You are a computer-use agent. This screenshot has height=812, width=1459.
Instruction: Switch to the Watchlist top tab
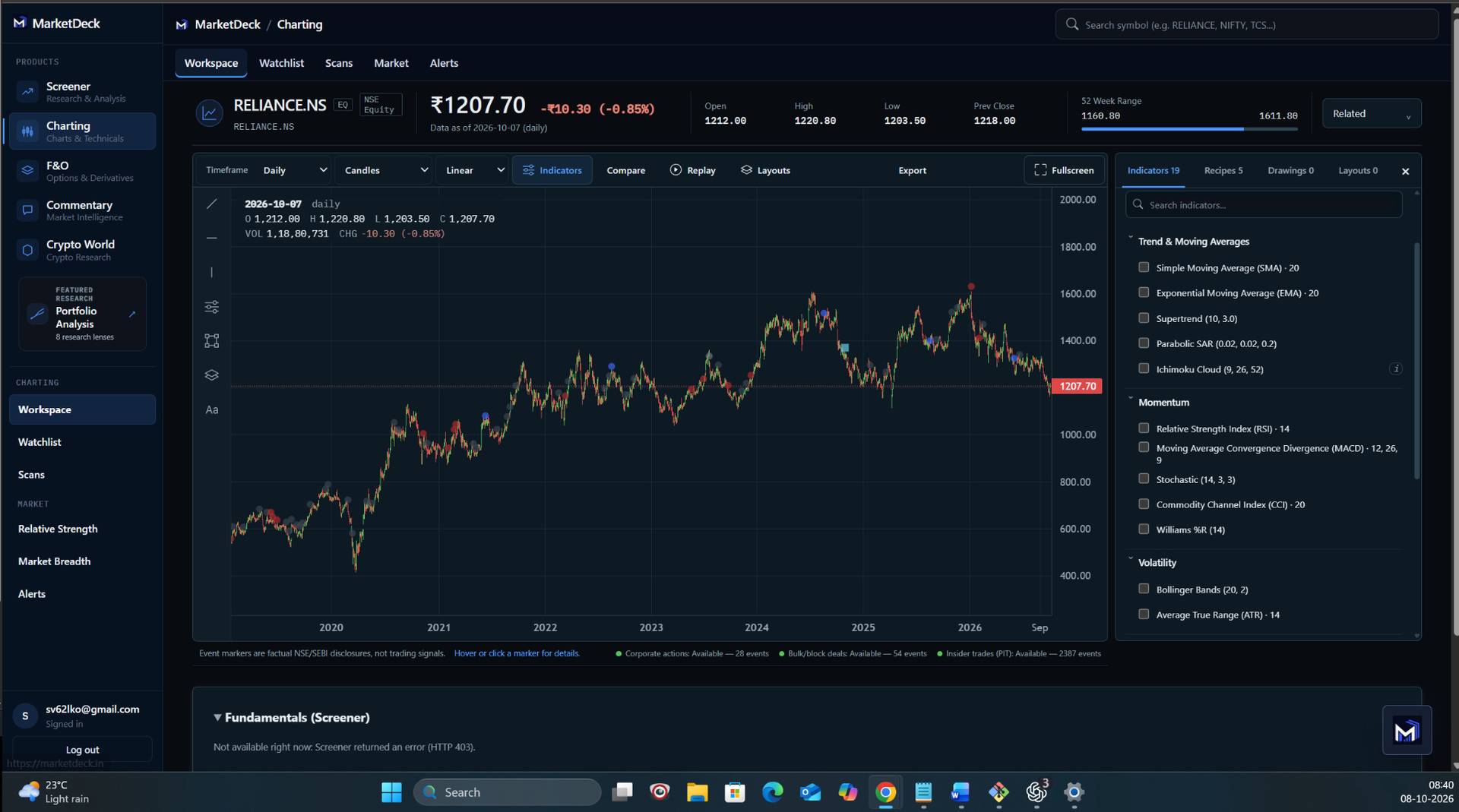click(x=281, y=63)
